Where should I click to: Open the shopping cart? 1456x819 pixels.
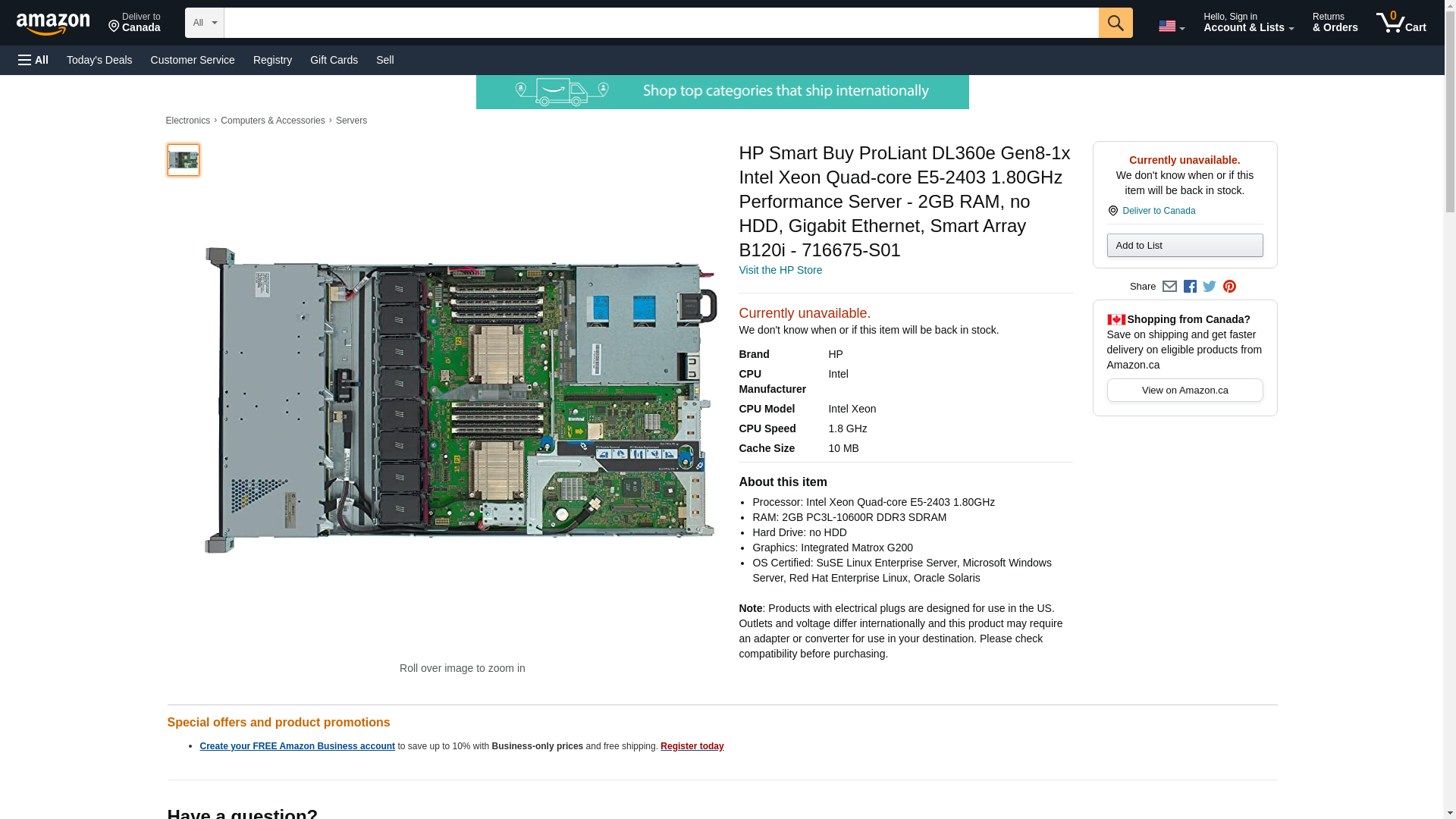[x=1401, y=23]
